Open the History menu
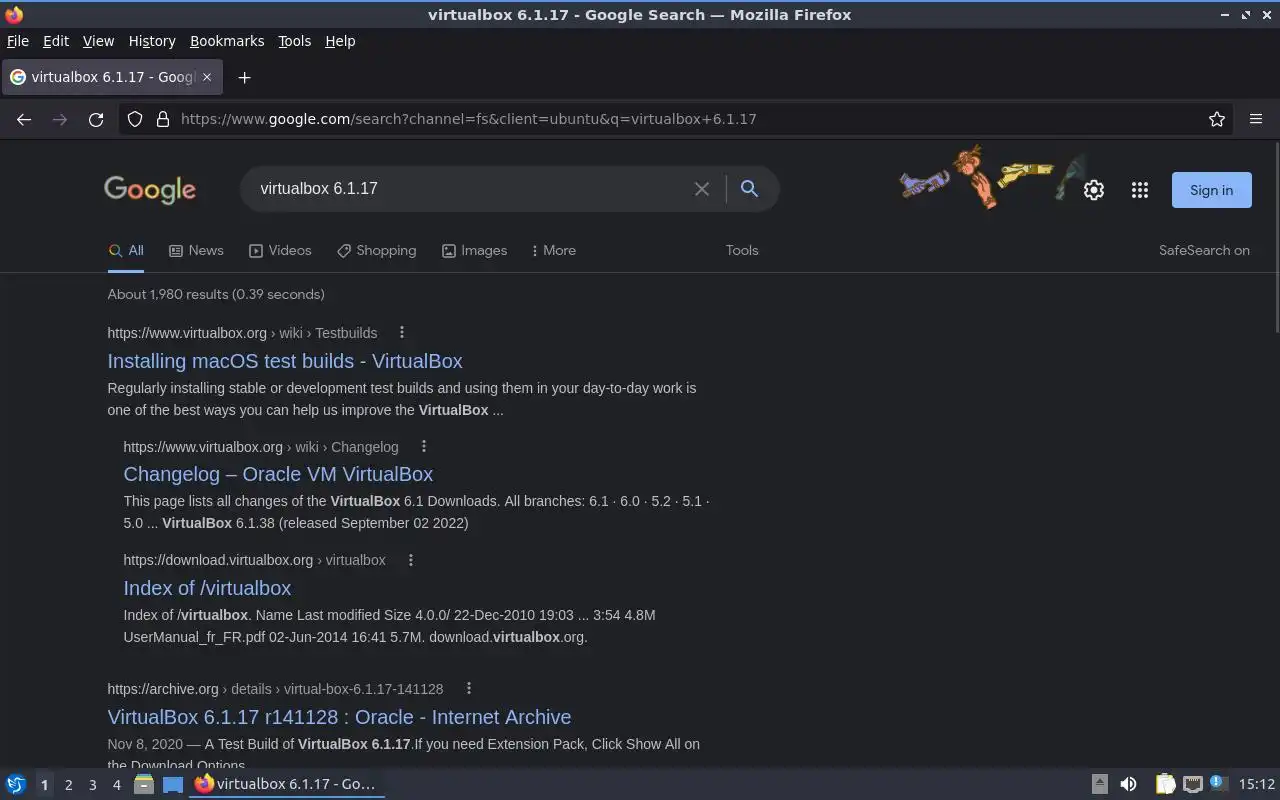This screenshot has height=800, width=1280. tap(152, 41)
